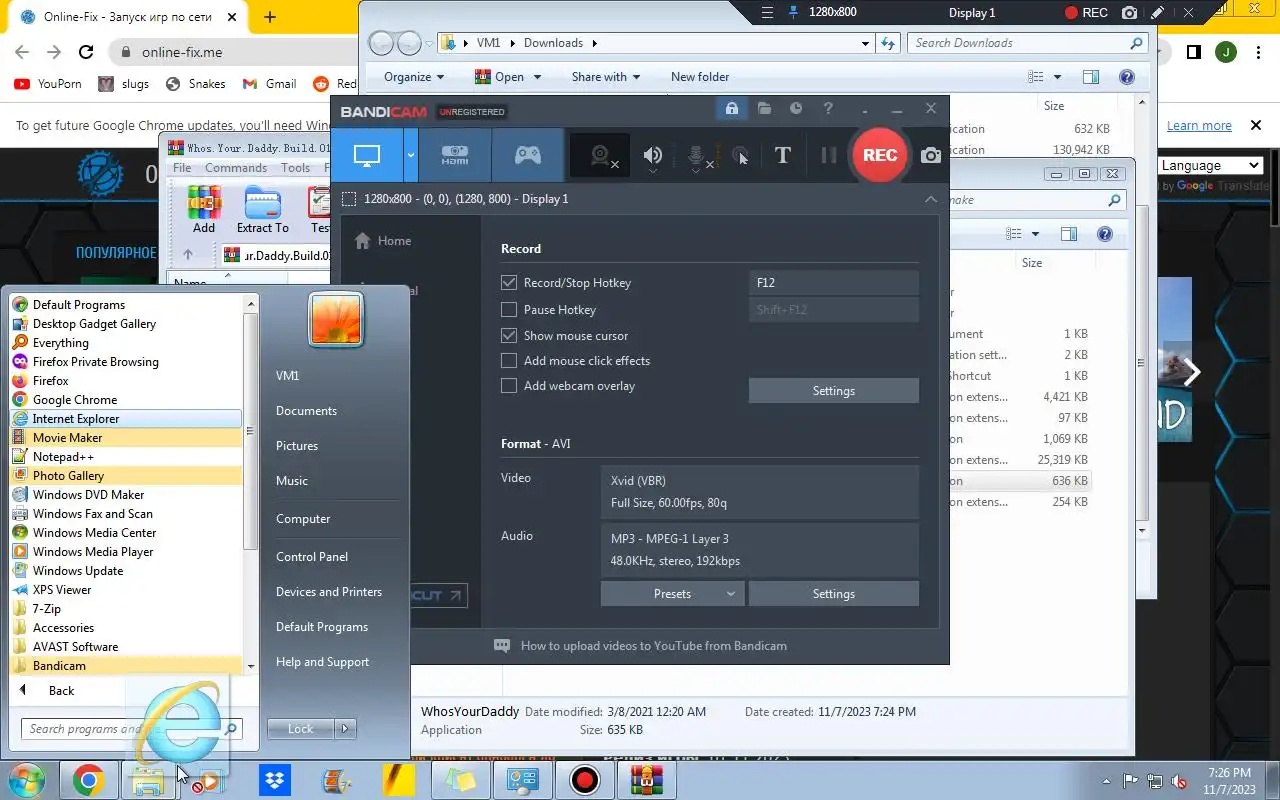
Task: Click the lock icon in Bandicam title bar
Action: click(x=732, y=108)
